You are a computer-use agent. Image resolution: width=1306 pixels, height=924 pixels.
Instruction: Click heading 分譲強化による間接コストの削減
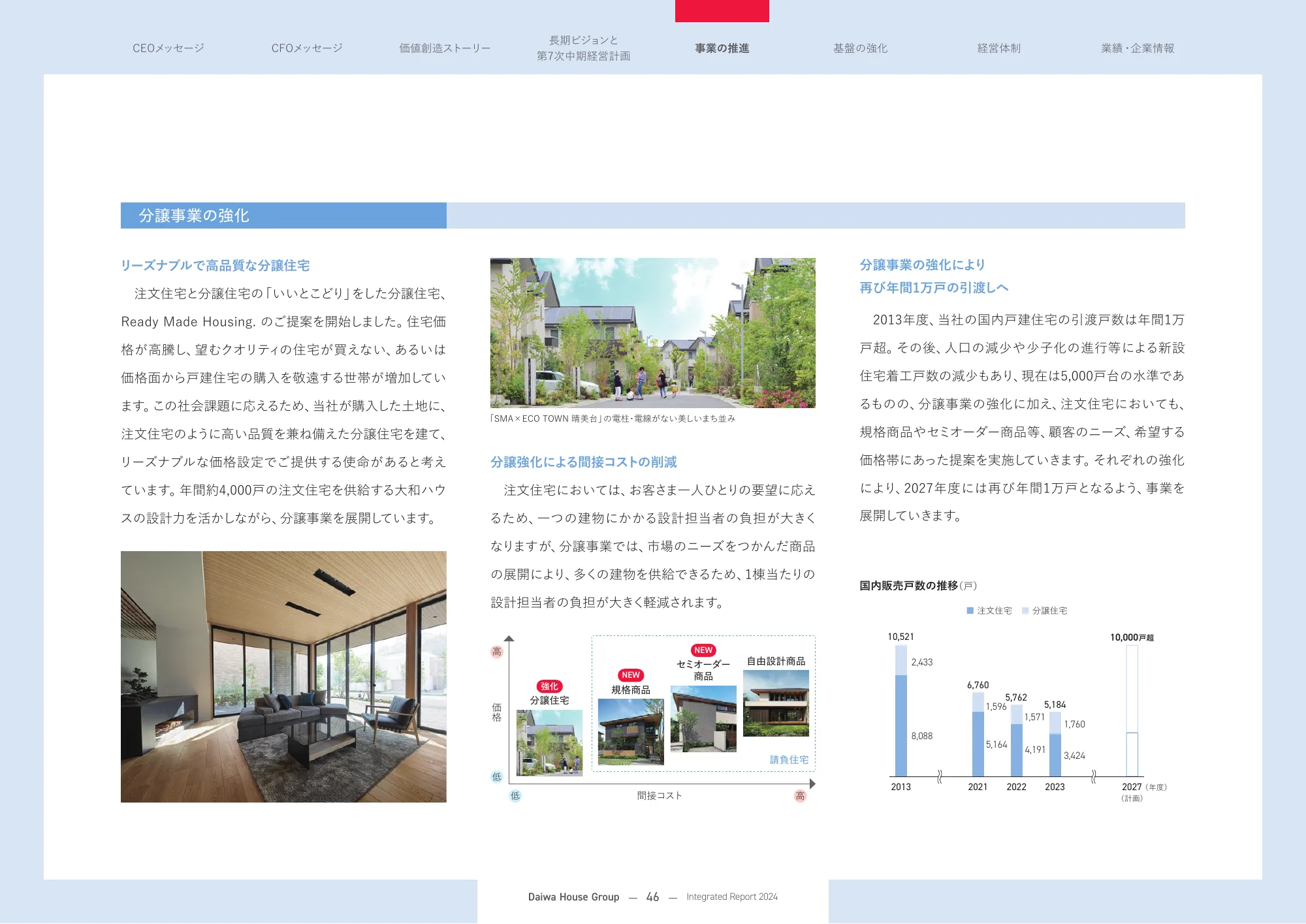pos(584,462)
